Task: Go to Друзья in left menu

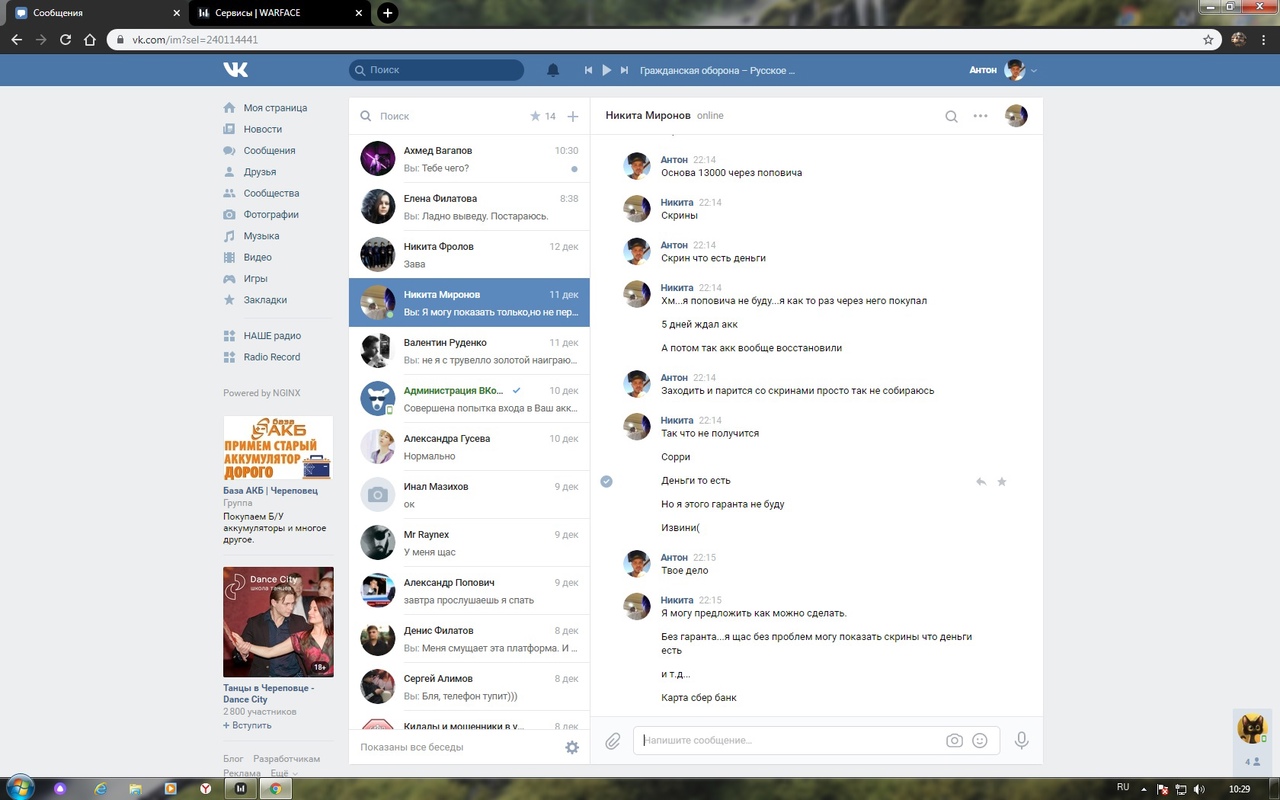Action: [259, 172]
